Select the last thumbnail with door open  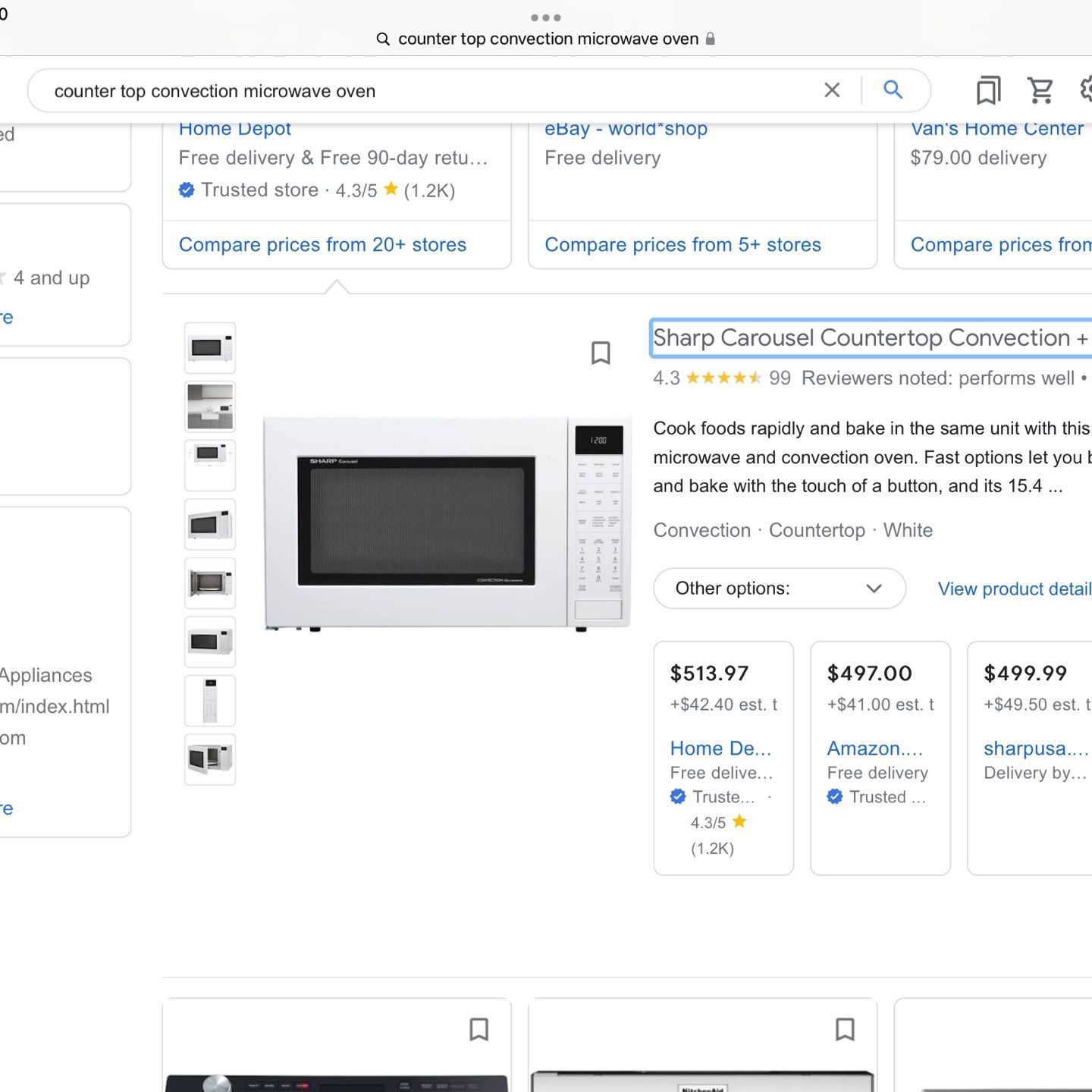[210, 759]
